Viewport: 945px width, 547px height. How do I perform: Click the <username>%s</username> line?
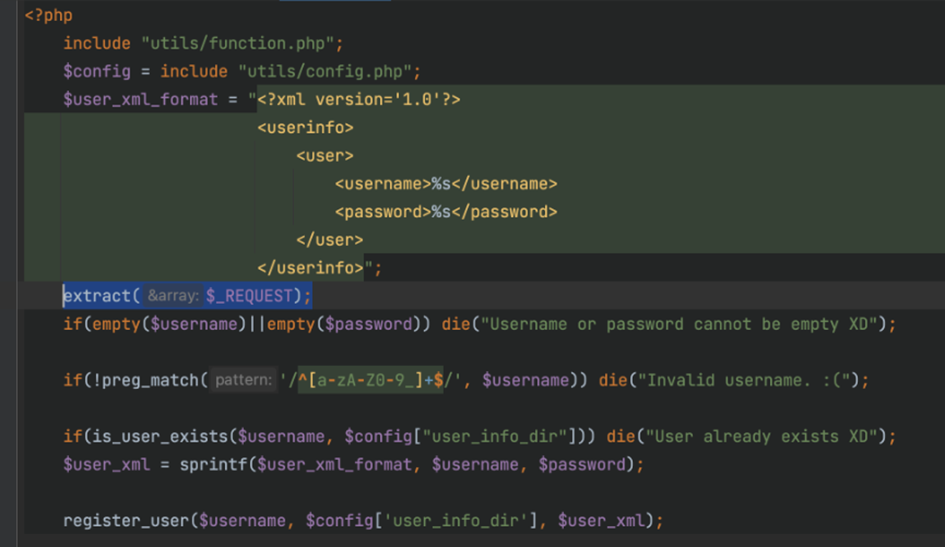coord(446,184)
